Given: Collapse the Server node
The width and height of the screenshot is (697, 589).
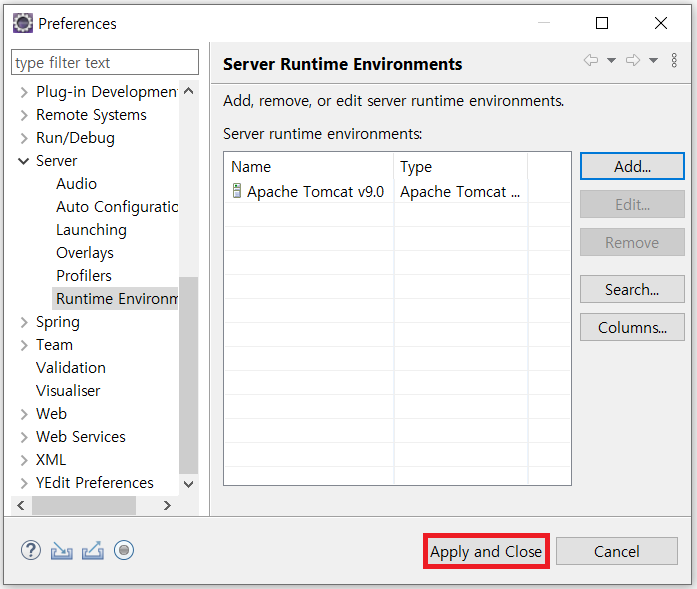Looking at the screenshot, I should coord(24,161).
